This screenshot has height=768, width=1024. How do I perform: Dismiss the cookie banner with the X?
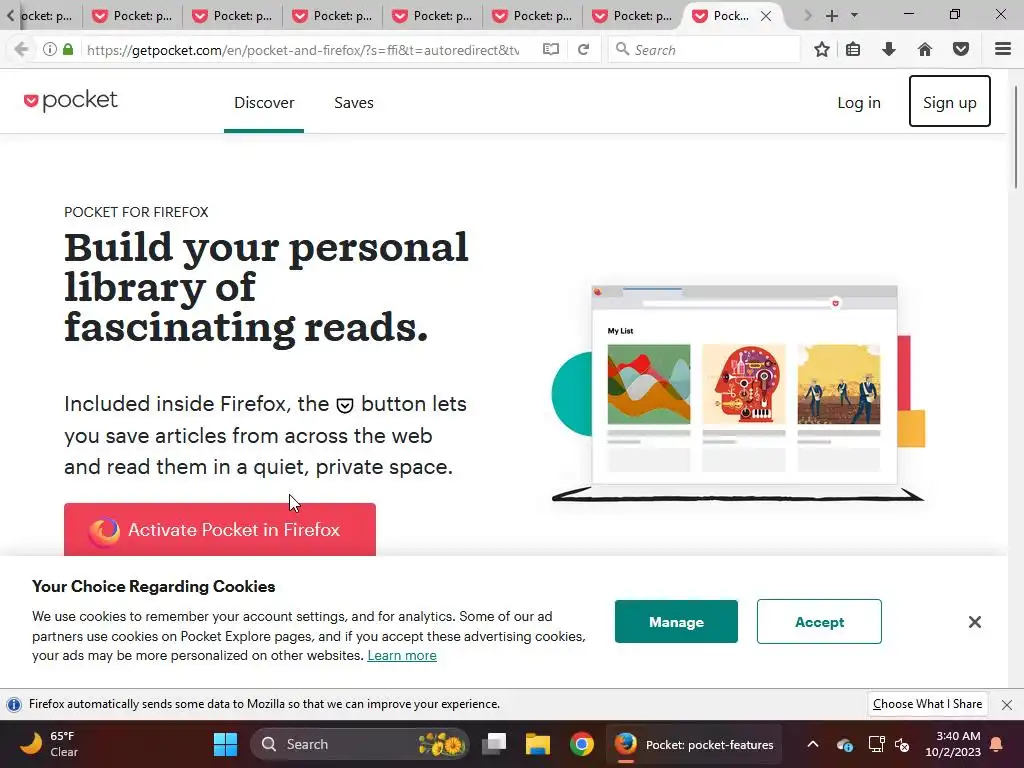coord(974,622)
